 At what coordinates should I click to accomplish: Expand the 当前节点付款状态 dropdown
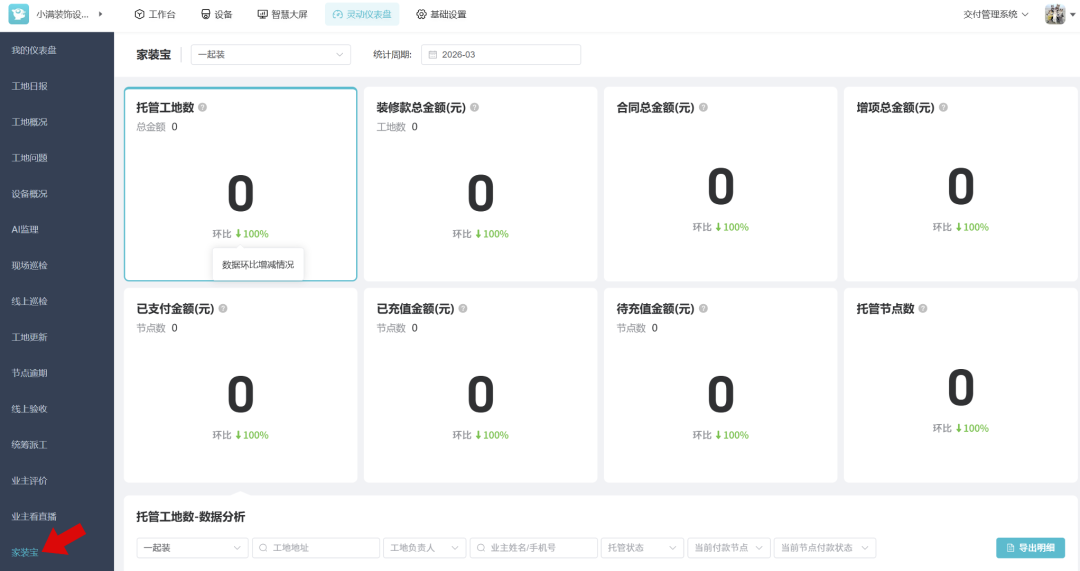coord(824,548)
